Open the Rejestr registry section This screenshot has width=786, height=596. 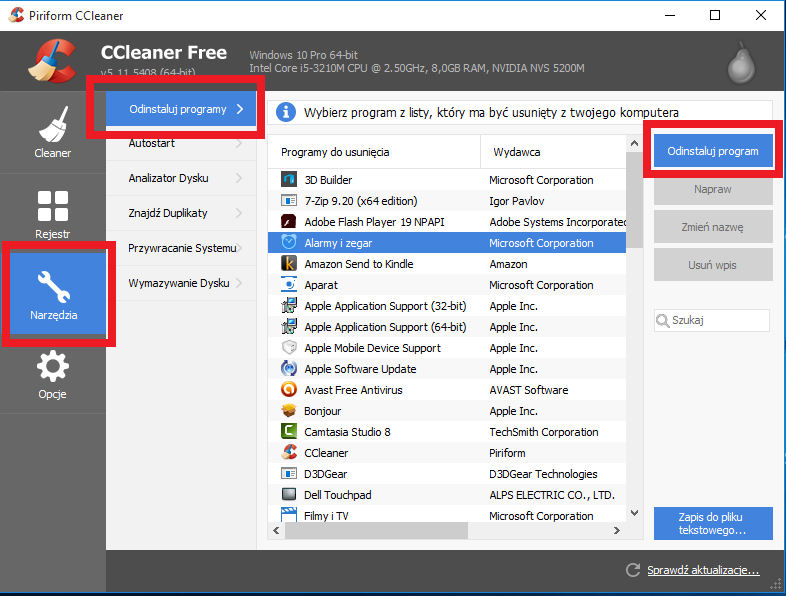point(53,214)
